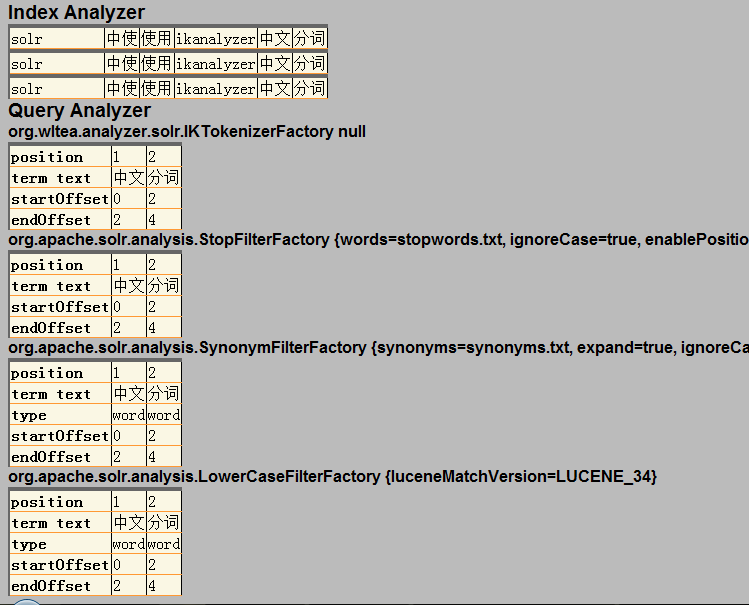Click the "Index Analyzer" heading
749x605 pixels.
[76, 12]
